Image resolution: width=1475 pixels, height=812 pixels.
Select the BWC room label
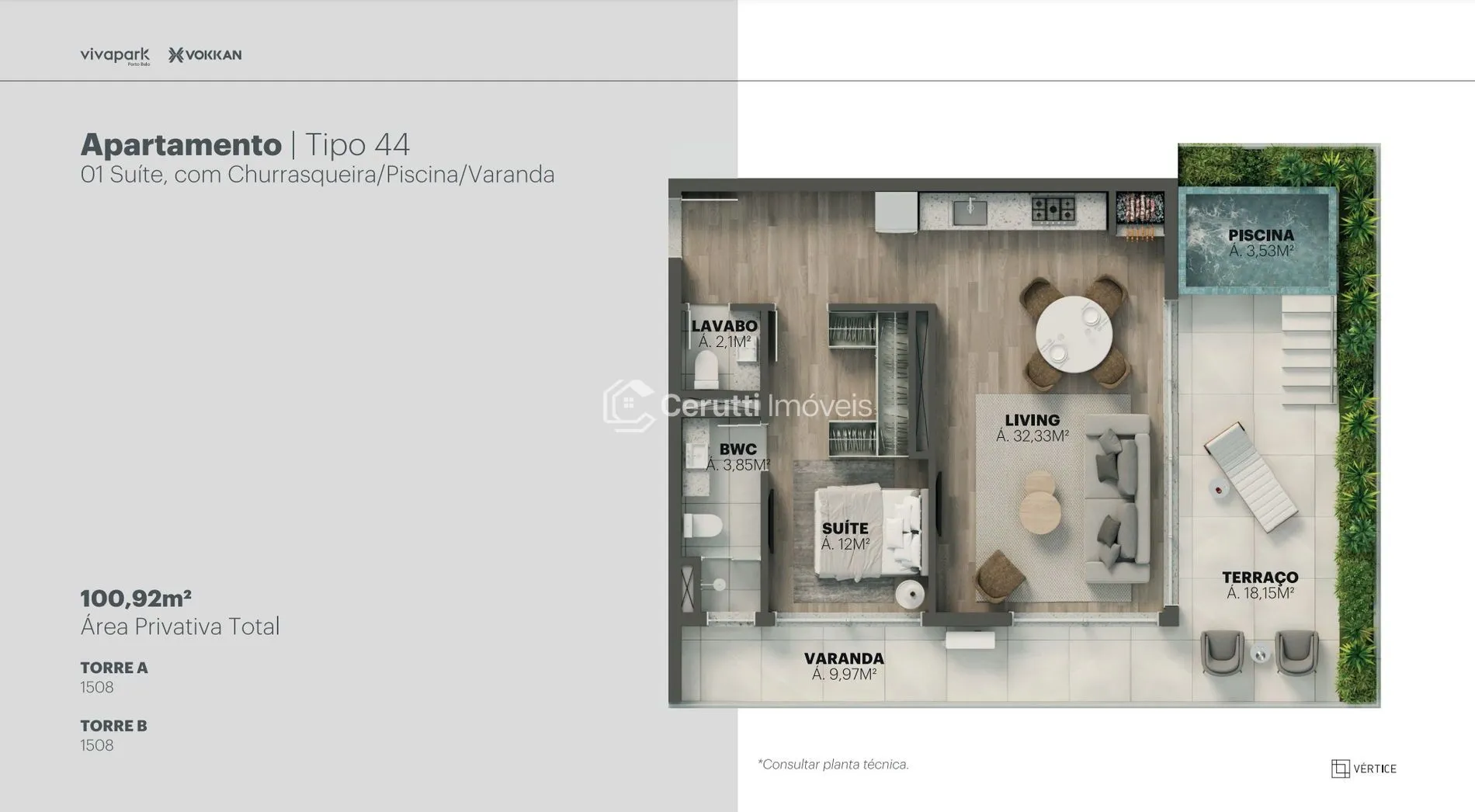(737, 449)
